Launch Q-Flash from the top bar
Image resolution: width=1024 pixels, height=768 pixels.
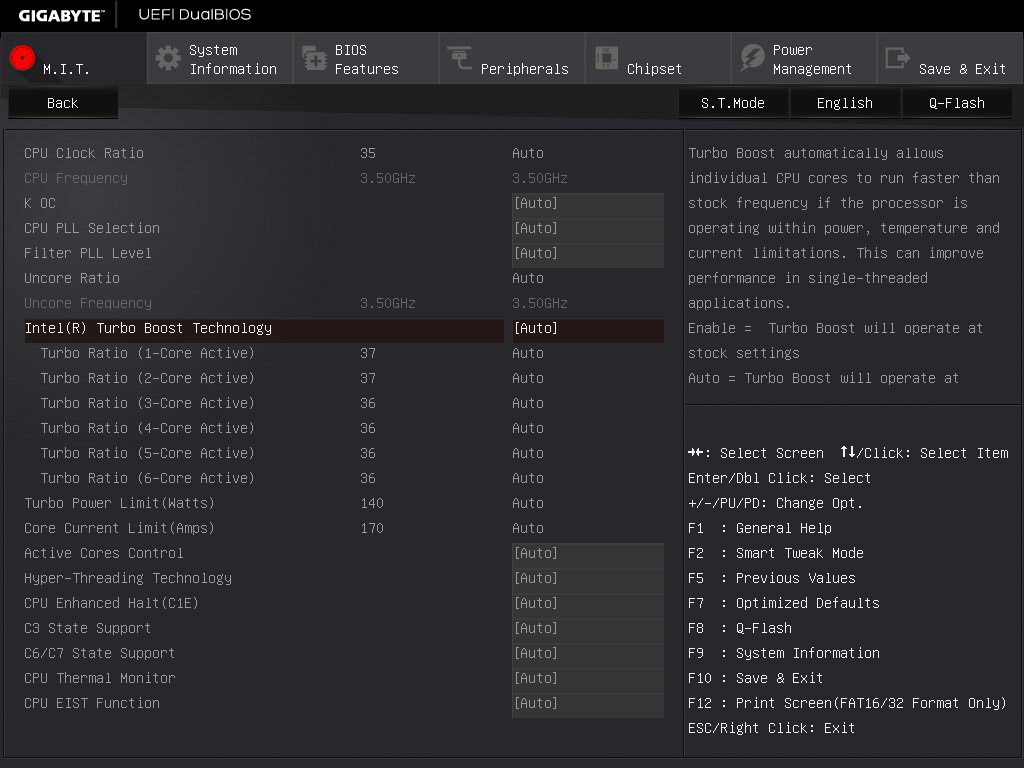[x=957, y=103]
